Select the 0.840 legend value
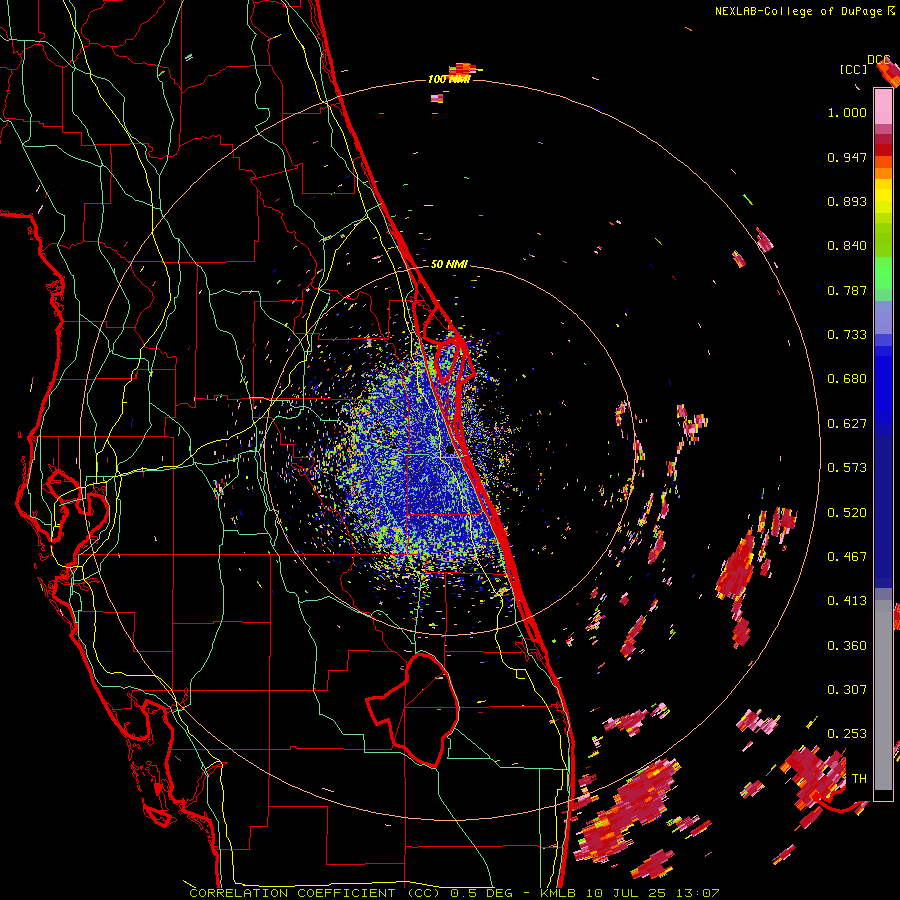900x900 pixels. point(847,246)
